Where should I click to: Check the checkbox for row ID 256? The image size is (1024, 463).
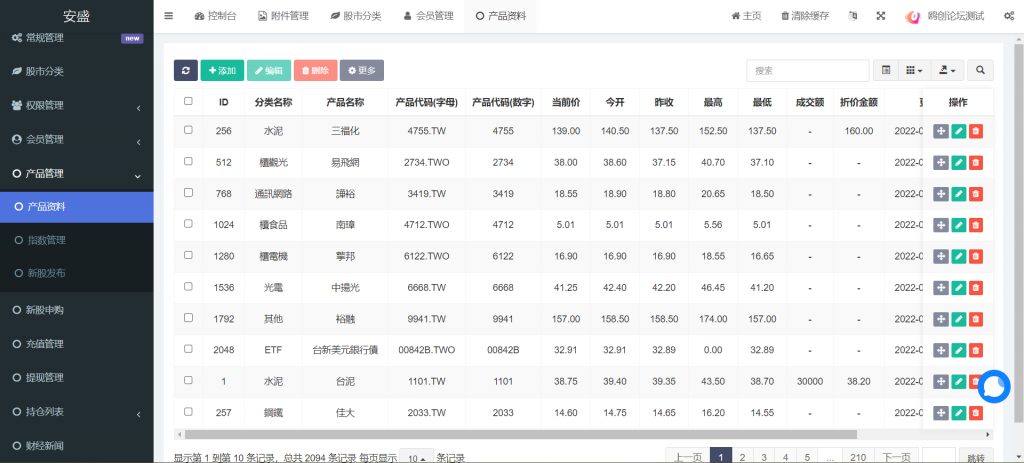(x=188, y=130)
